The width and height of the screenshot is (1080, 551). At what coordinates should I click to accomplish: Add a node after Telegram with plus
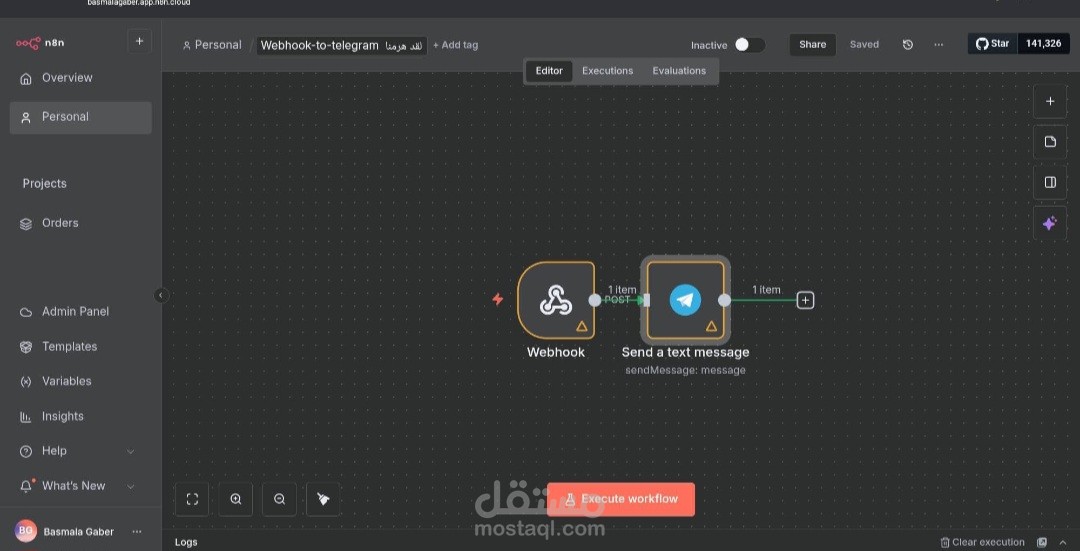point(805,300)
